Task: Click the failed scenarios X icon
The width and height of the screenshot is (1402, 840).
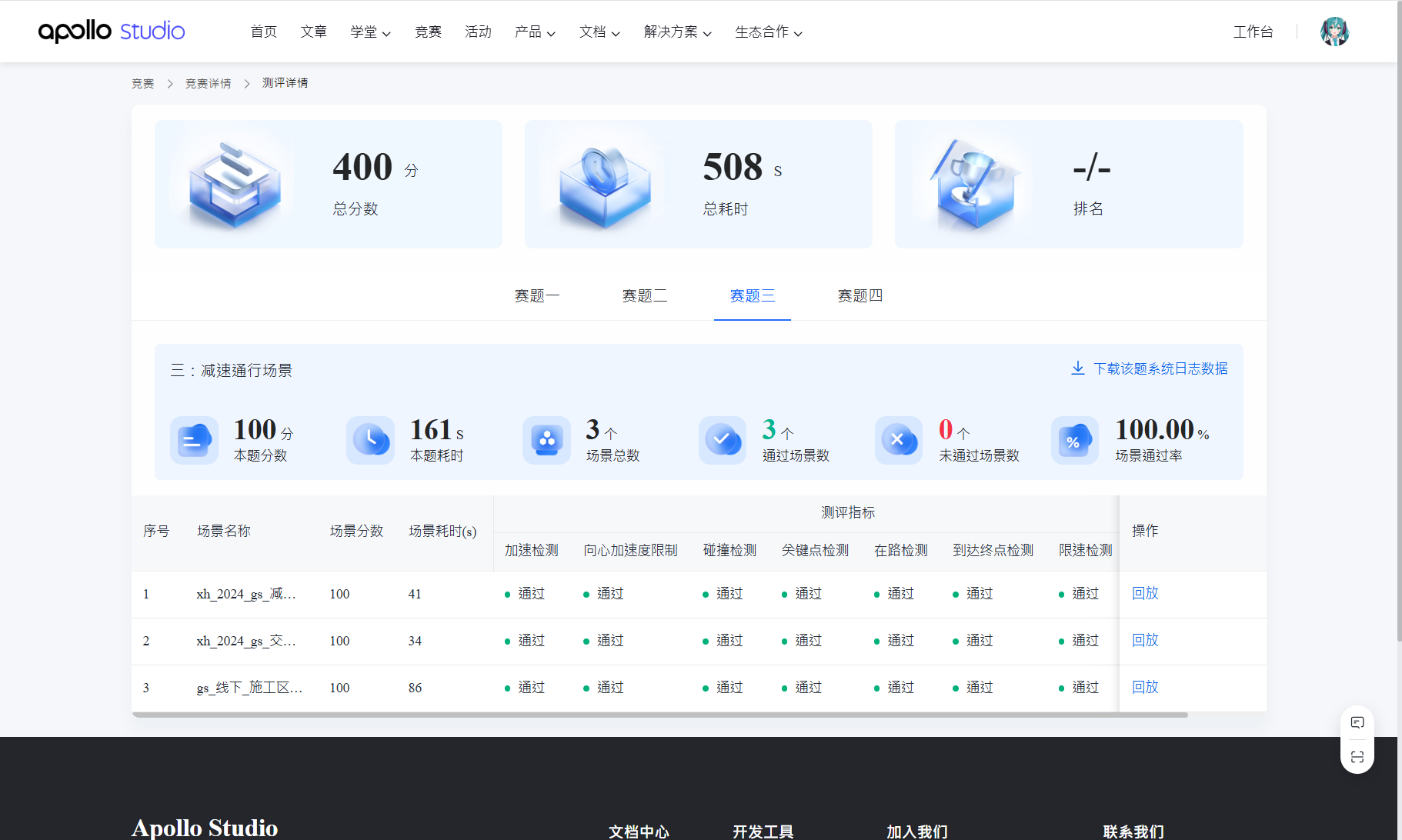Action: tap(898, 440)
